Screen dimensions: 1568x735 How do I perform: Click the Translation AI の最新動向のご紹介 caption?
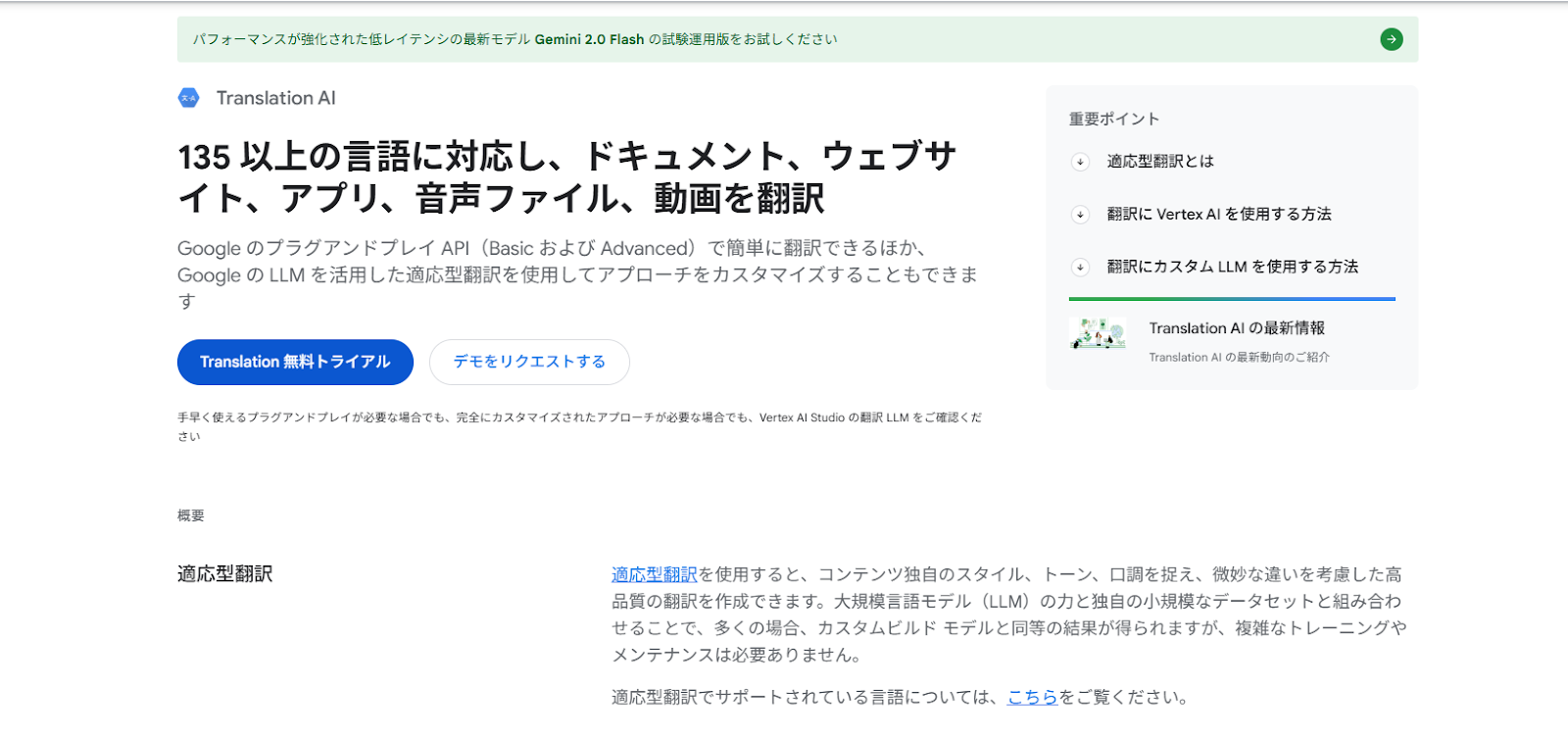point(1240,358)
